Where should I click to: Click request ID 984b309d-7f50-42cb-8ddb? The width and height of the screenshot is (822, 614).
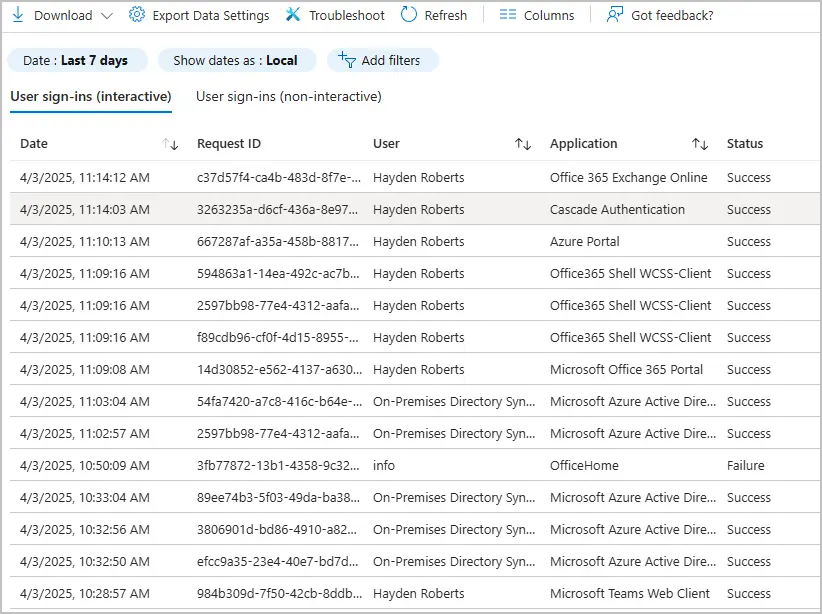[x=279, y=594]
